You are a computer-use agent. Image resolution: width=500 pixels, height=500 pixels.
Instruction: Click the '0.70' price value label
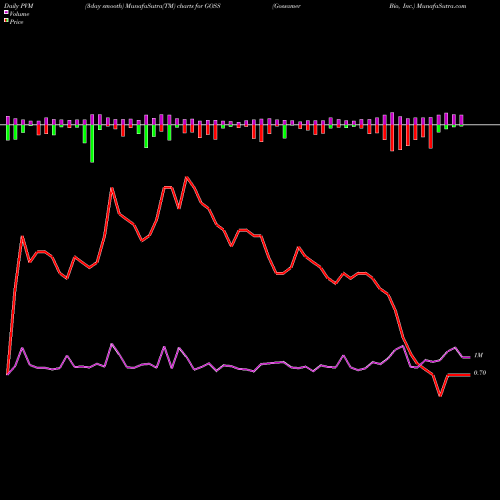(480, 373)
